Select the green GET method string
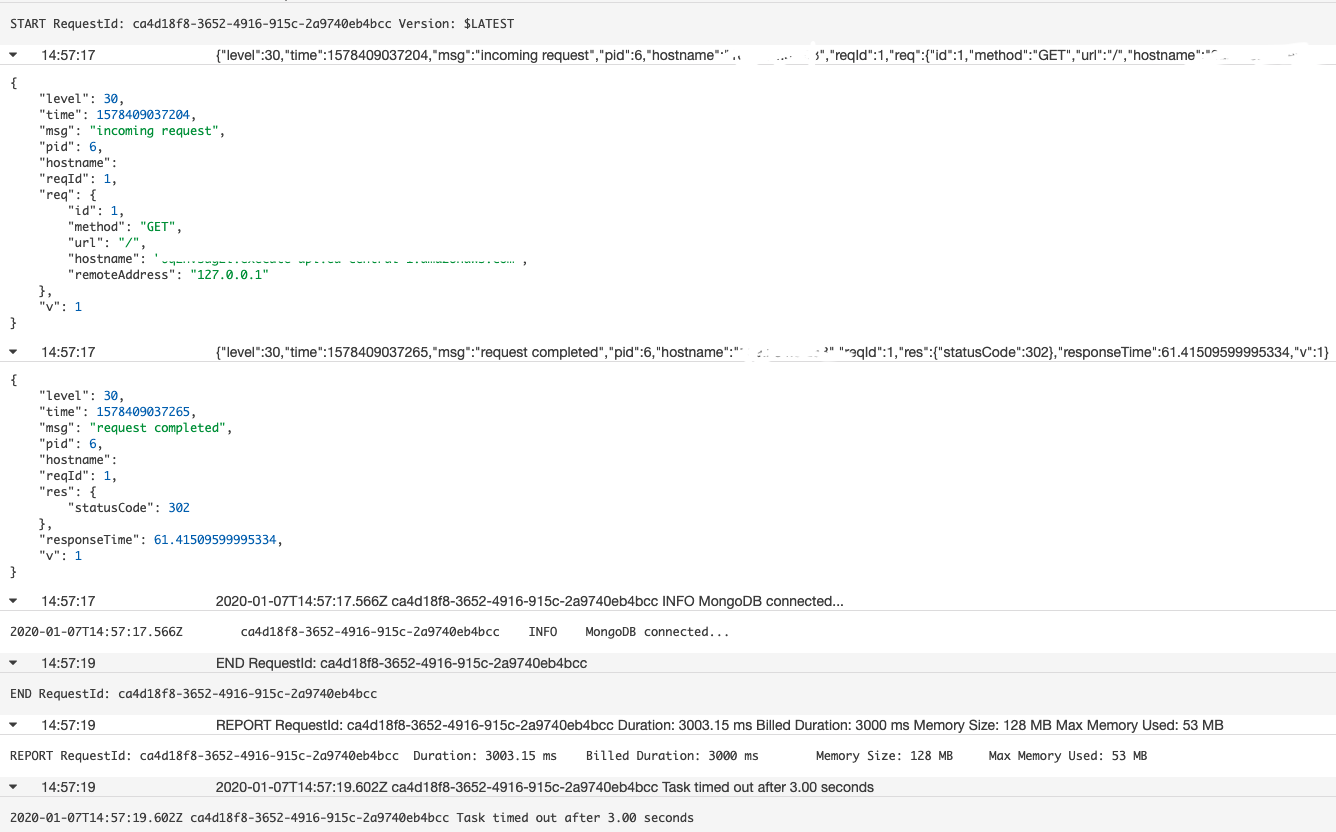 pos(157,226)
